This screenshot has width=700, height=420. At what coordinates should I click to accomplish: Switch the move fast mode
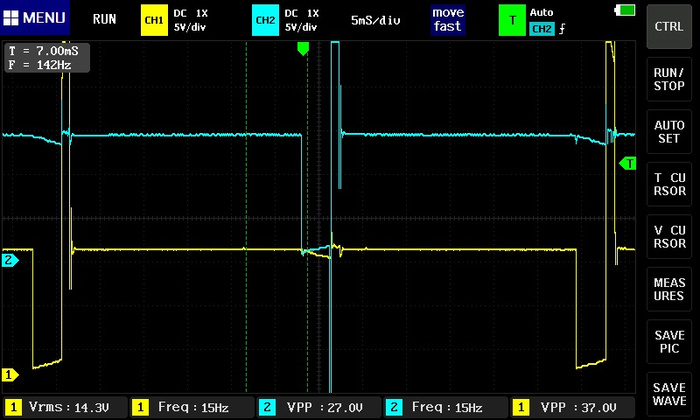pos(448,19)
